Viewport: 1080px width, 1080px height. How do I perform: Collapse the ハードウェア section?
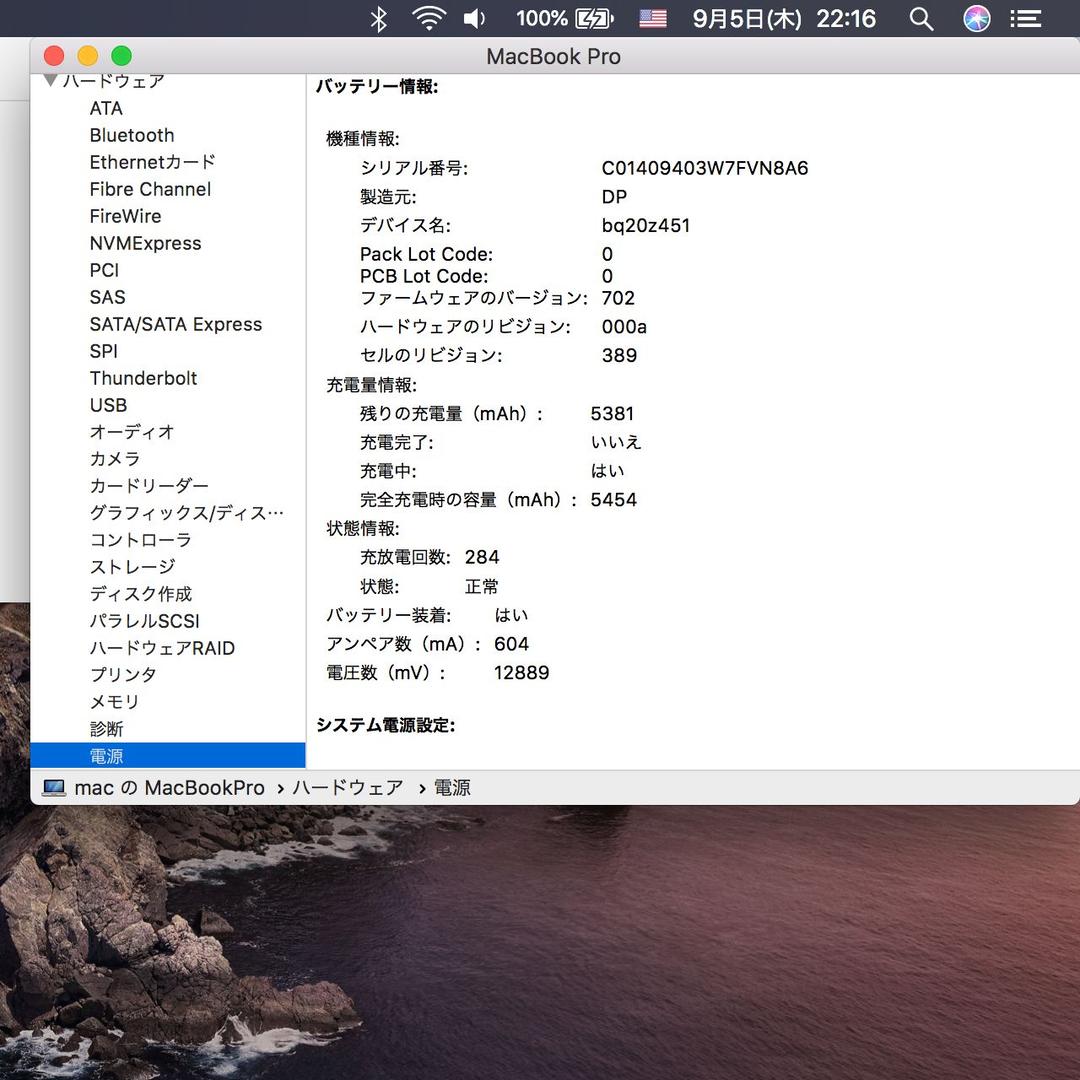51,81
